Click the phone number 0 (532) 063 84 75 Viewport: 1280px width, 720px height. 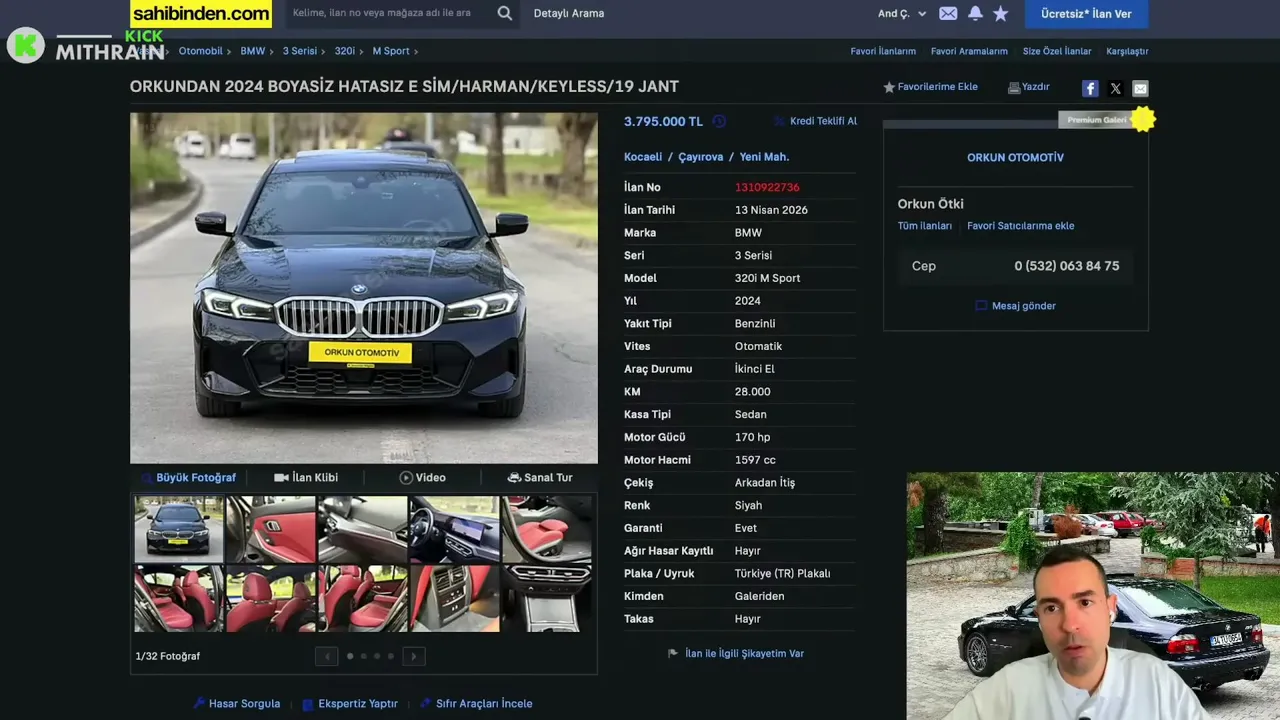pyautogui.click(x=1067, y=266)
